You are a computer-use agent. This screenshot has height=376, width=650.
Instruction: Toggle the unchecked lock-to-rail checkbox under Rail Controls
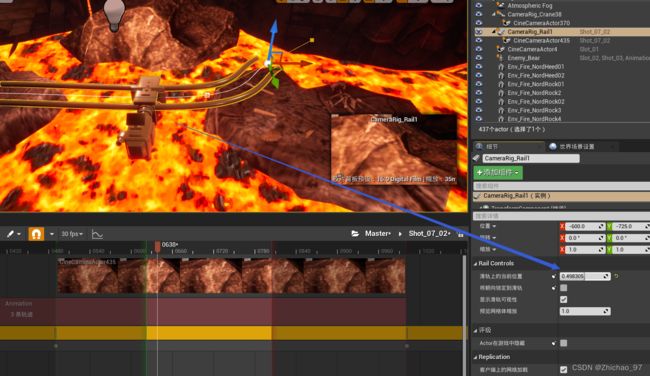(563, 288)
